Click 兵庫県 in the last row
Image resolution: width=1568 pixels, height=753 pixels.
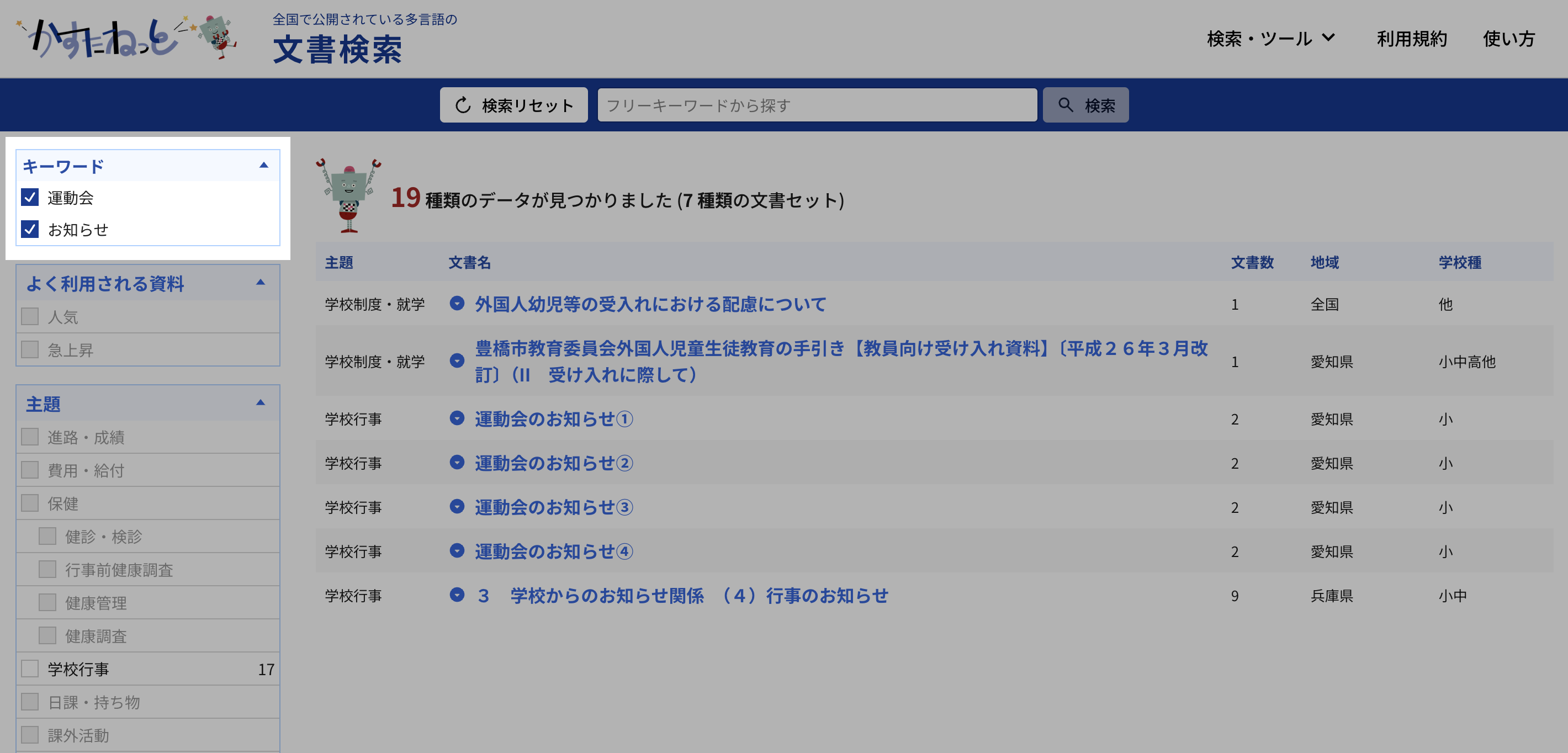tap(1331, 595)
